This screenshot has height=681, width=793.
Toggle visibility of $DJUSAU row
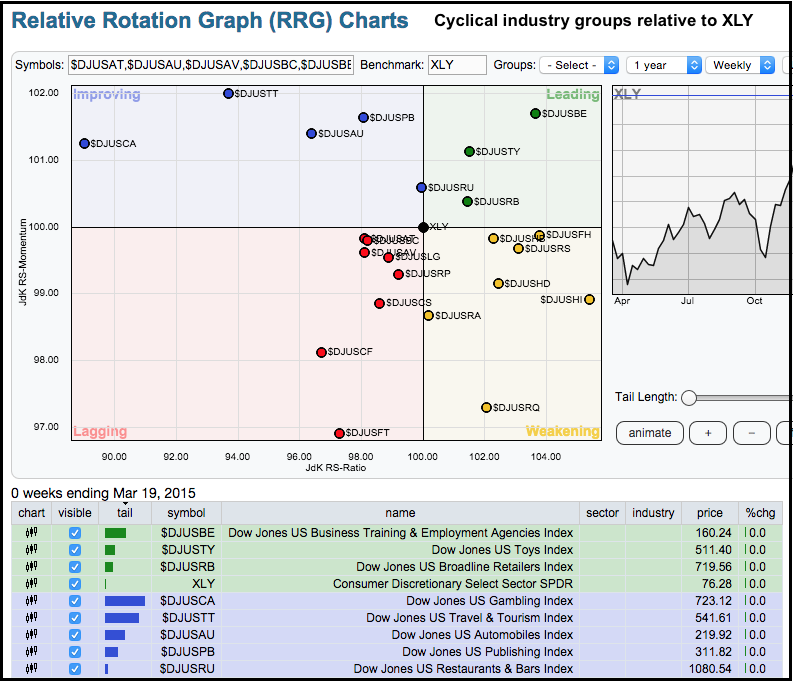(74, 634)
